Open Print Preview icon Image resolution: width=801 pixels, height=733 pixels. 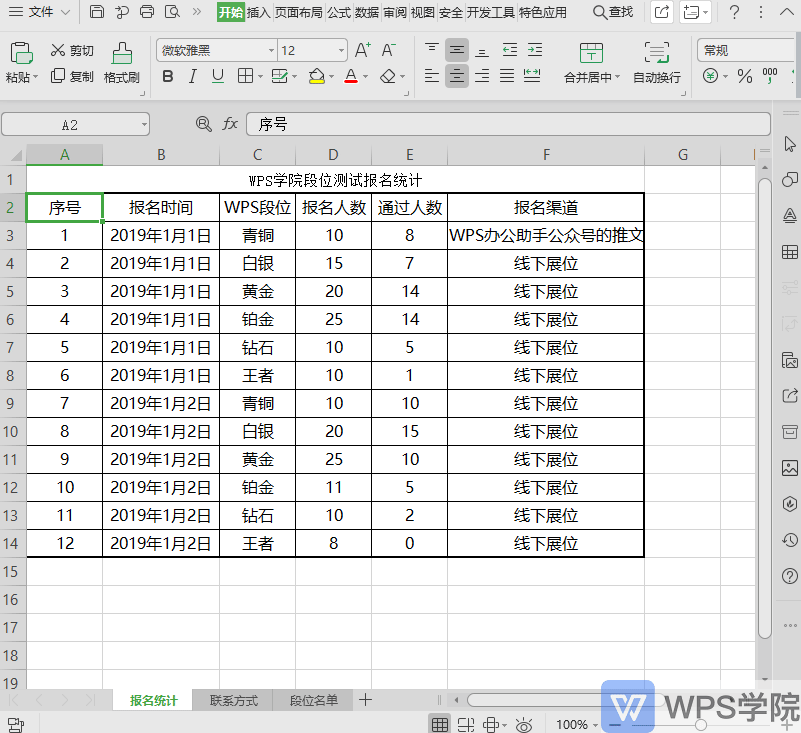(172, 11)
